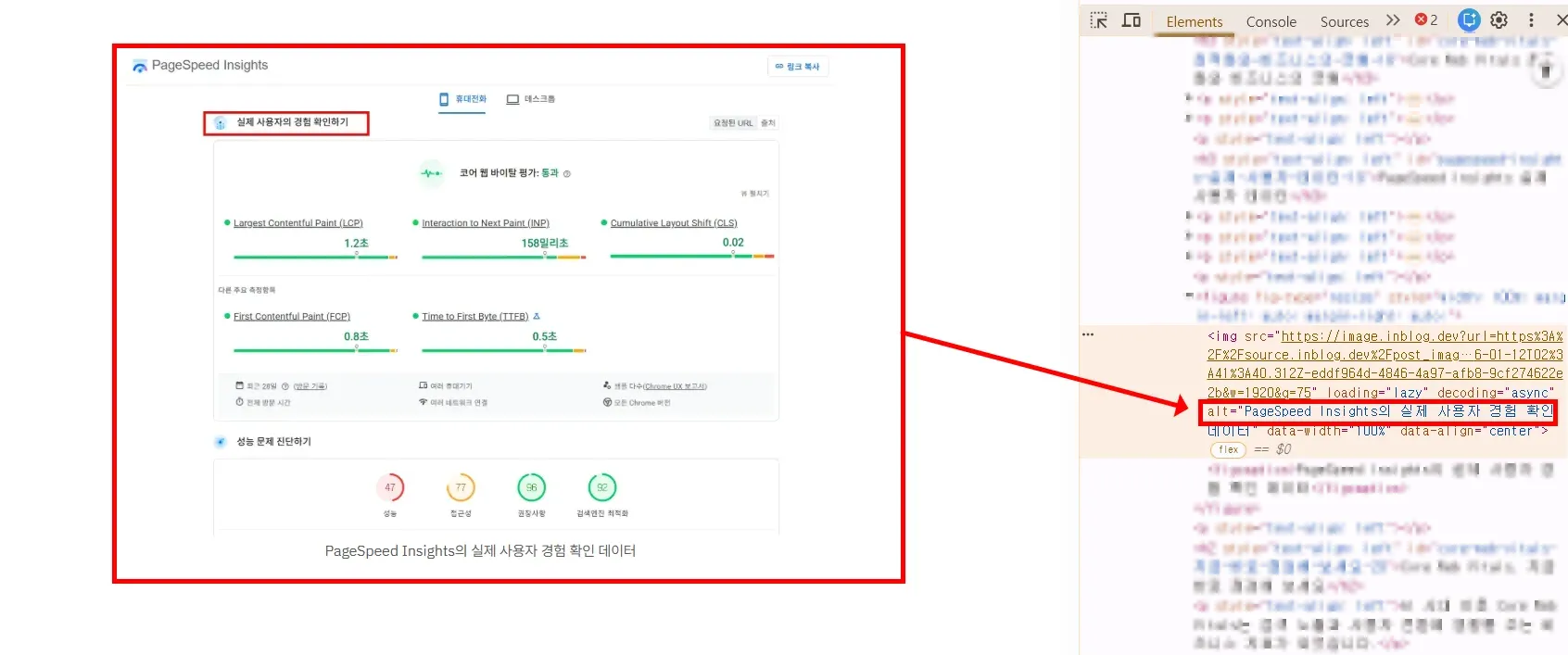Click the 96 best practices score gauge
This screenshot has height=655, width=1568.
pyautogui.click(x=531, y=487)
